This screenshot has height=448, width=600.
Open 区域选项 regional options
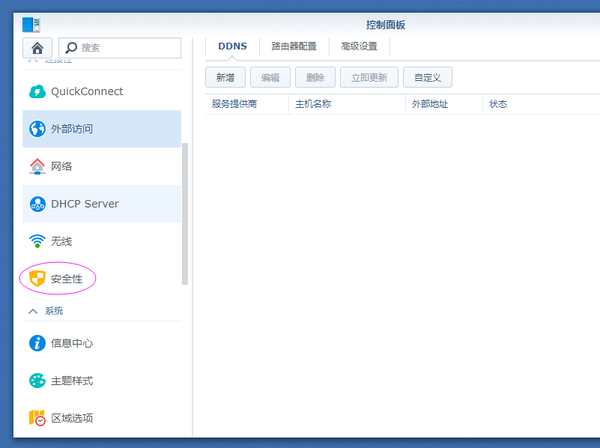coord(101,418)
